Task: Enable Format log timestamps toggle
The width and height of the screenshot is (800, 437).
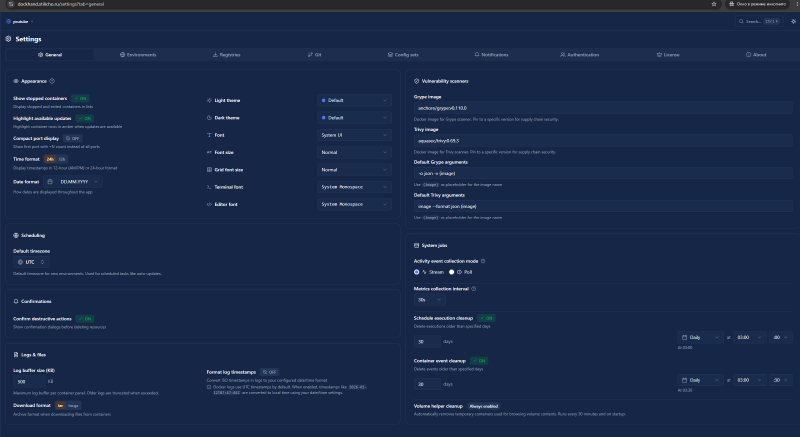Action: pos(269,372)
